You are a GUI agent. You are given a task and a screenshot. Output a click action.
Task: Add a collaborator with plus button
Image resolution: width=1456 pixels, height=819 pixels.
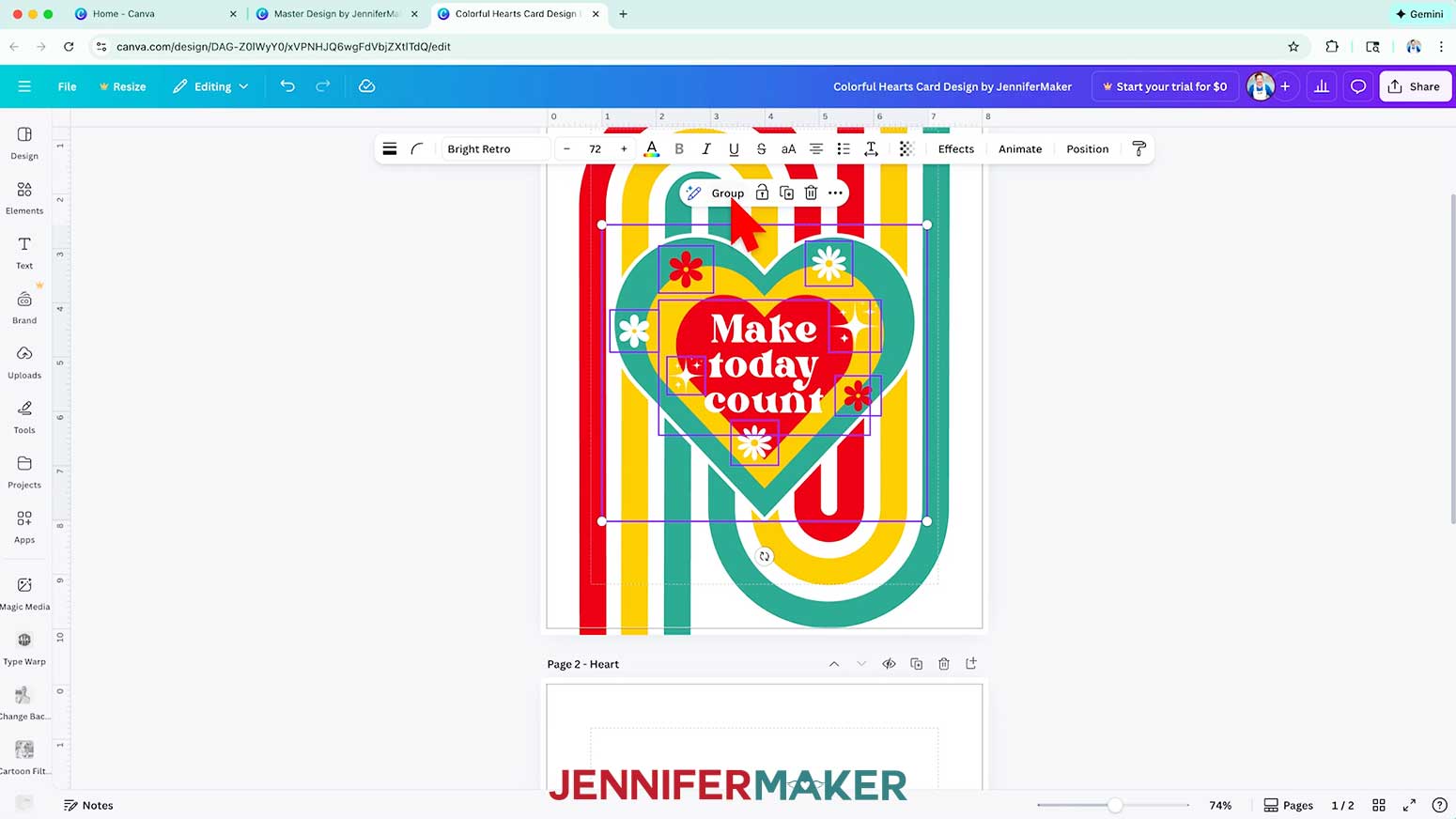click(x=1285, y=86)
